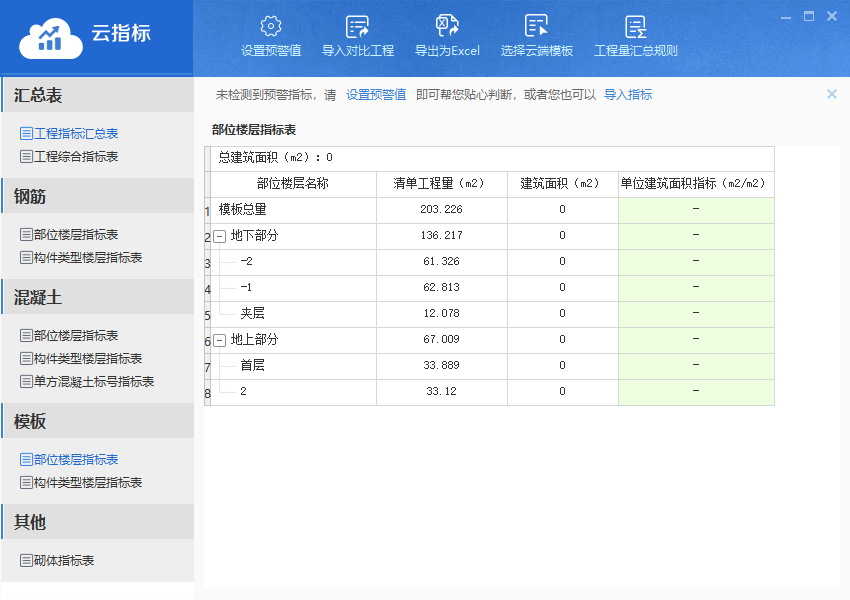Click the 云指标 cloud logo
The width and height of the screenshot is (850, 600).
(x=51, y=38)
